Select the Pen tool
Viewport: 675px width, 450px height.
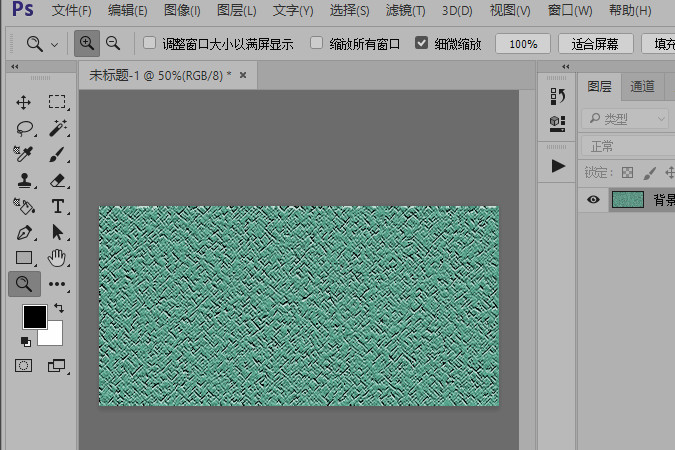(24, 233)
